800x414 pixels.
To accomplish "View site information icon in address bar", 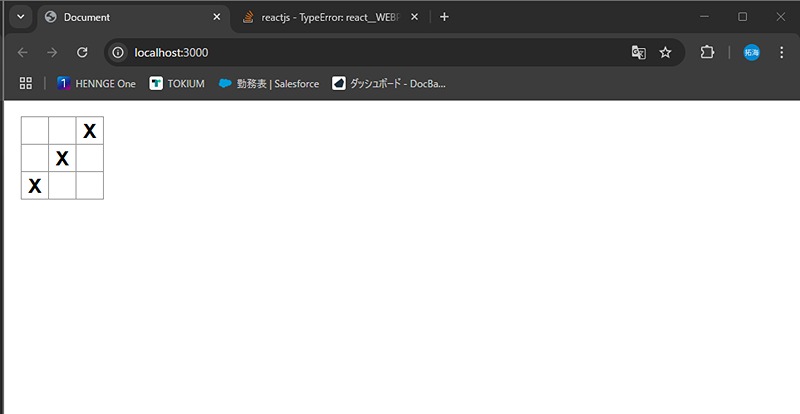I will [x=118, y=53].
